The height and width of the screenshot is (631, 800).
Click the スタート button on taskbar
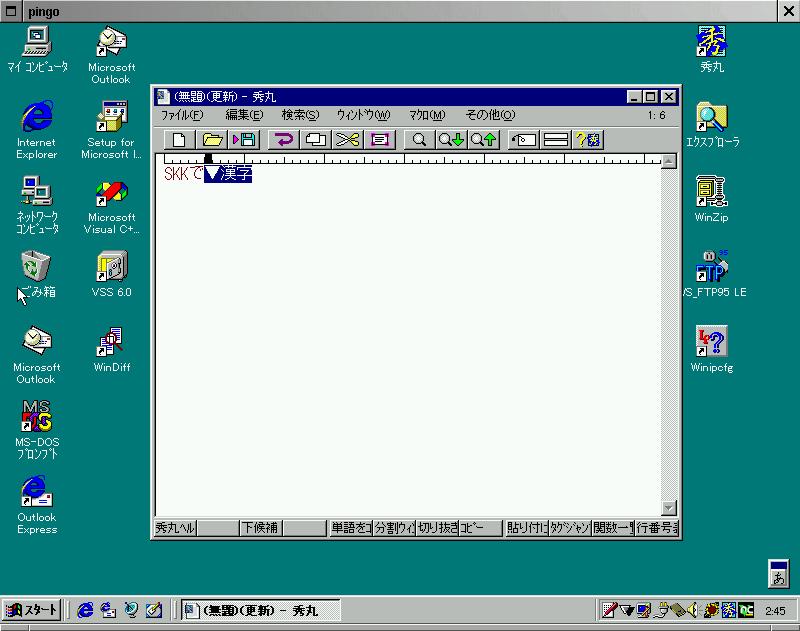[x=32, y=610]
